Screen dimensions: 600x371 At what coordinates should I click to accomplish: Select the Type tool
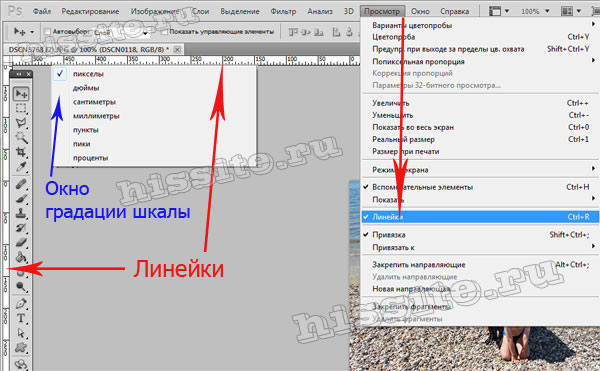pyautogui.click(x=21, y=318)
